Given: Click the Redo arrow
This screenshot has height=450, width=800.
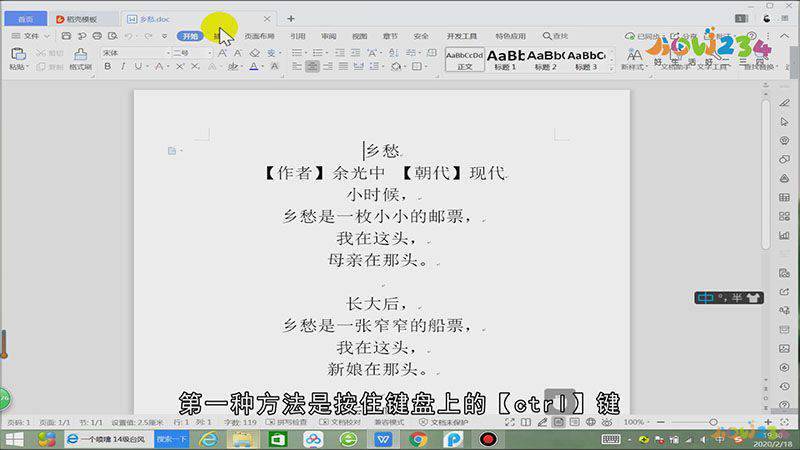Looking at the screenshot, I should (148, 36).
